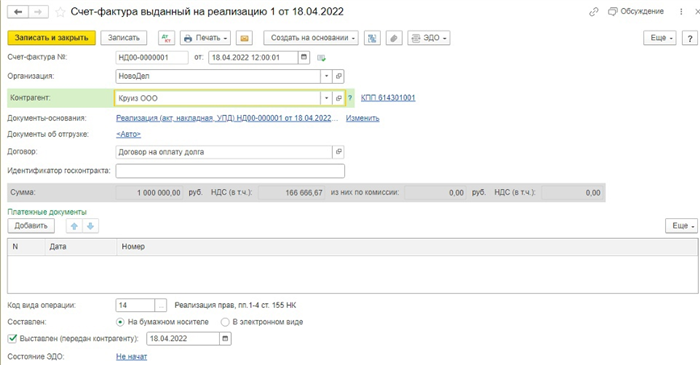Viewport: 700px width, 365px height.
Task: Click the Выставлен date field 18.04.2022
Action: pos(183,339)
